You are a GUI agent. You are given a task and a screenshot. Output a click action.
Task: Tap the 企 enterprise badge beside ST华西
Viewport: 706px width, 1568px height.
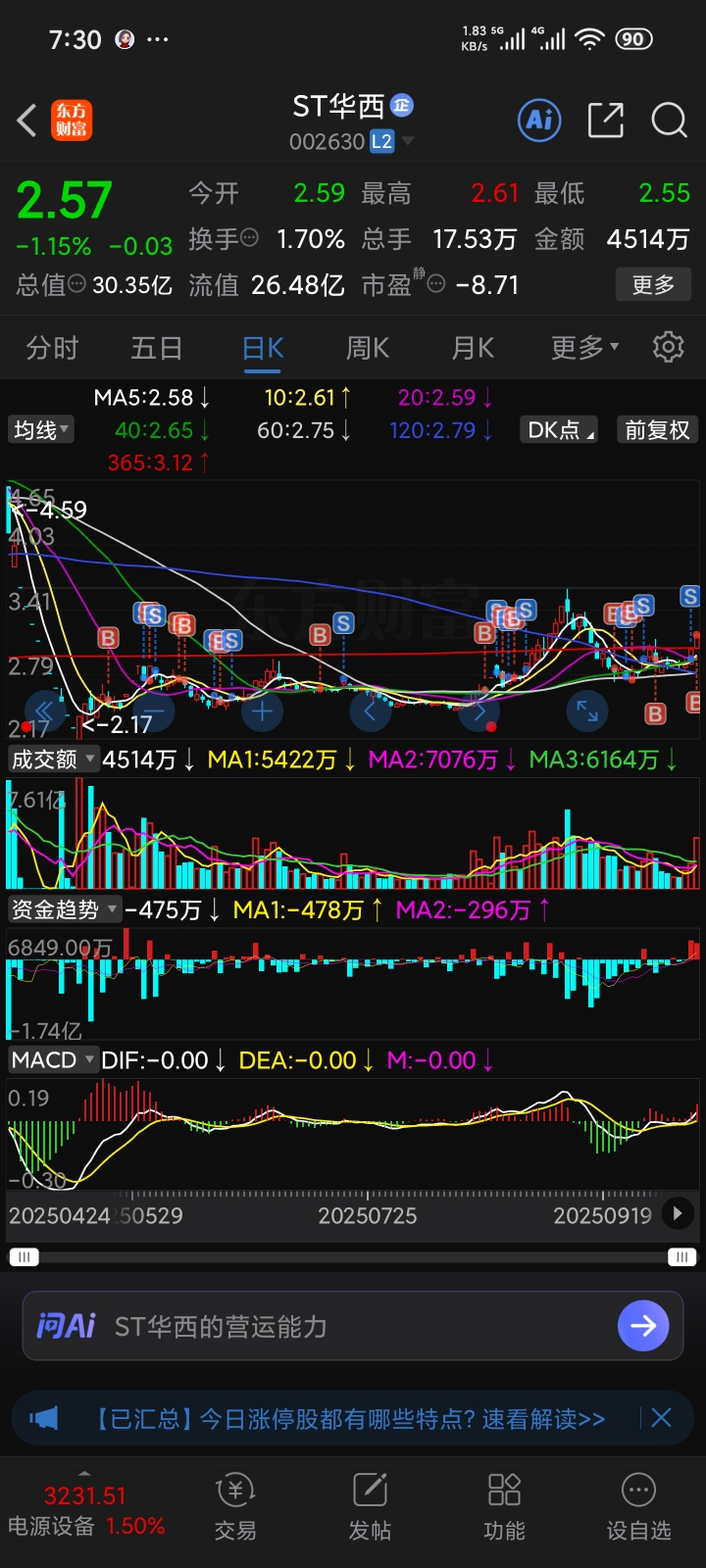(x=402, y=105)
